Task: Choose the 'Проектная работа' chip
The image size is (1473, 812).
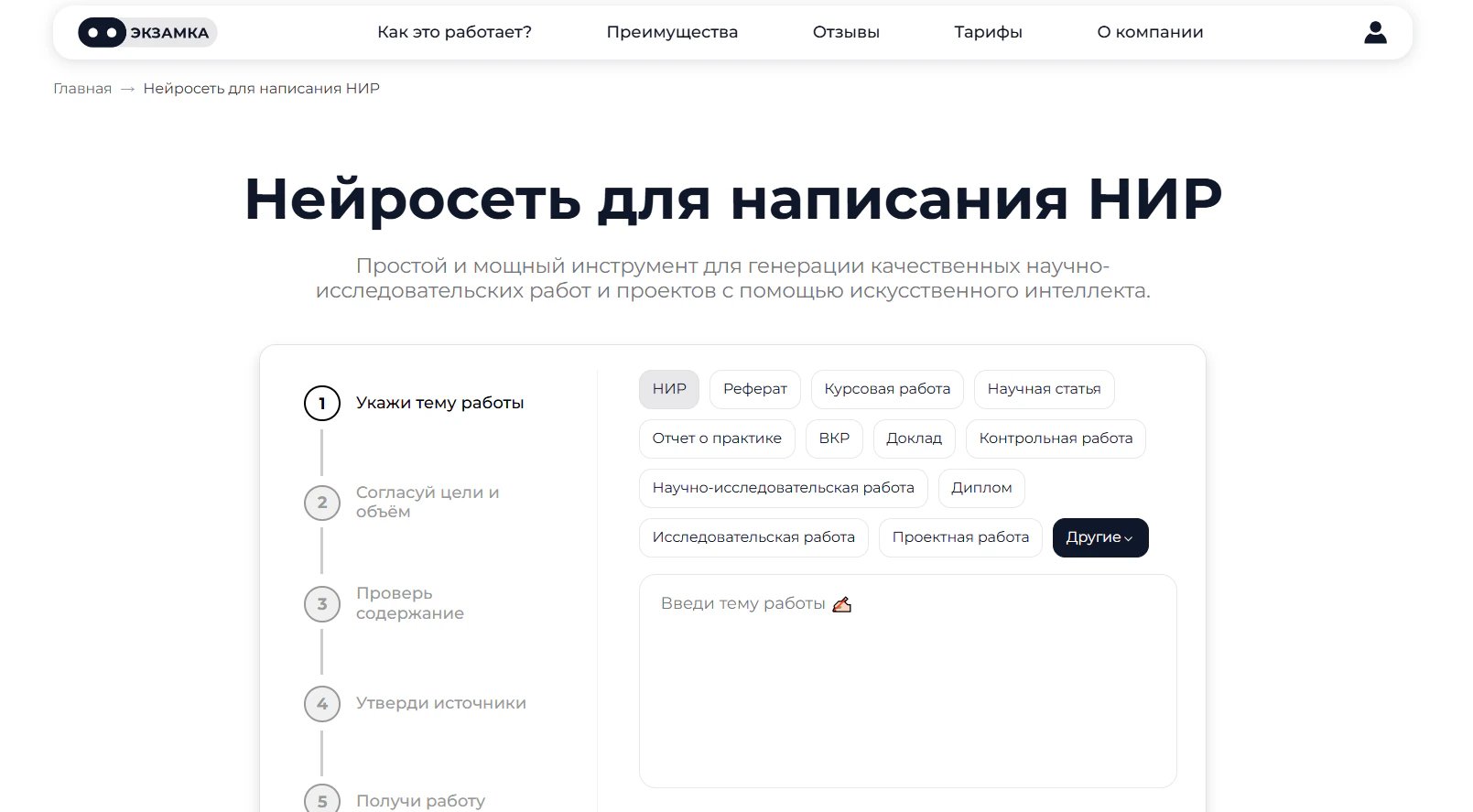Action: pyautogui.click(x=960, y=537)
